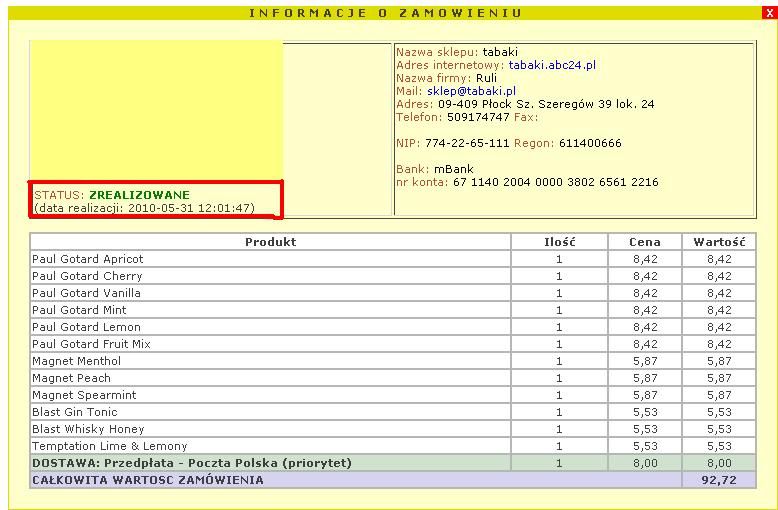Screen dimensions: 778x510
Task: Select the Paul Gotard Cherry row
Action: point(393,276)
